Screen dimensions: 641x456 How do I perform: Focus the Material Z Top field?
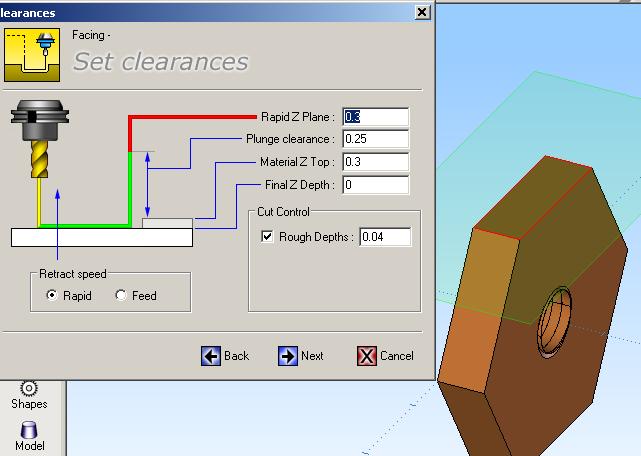point(375,162)
